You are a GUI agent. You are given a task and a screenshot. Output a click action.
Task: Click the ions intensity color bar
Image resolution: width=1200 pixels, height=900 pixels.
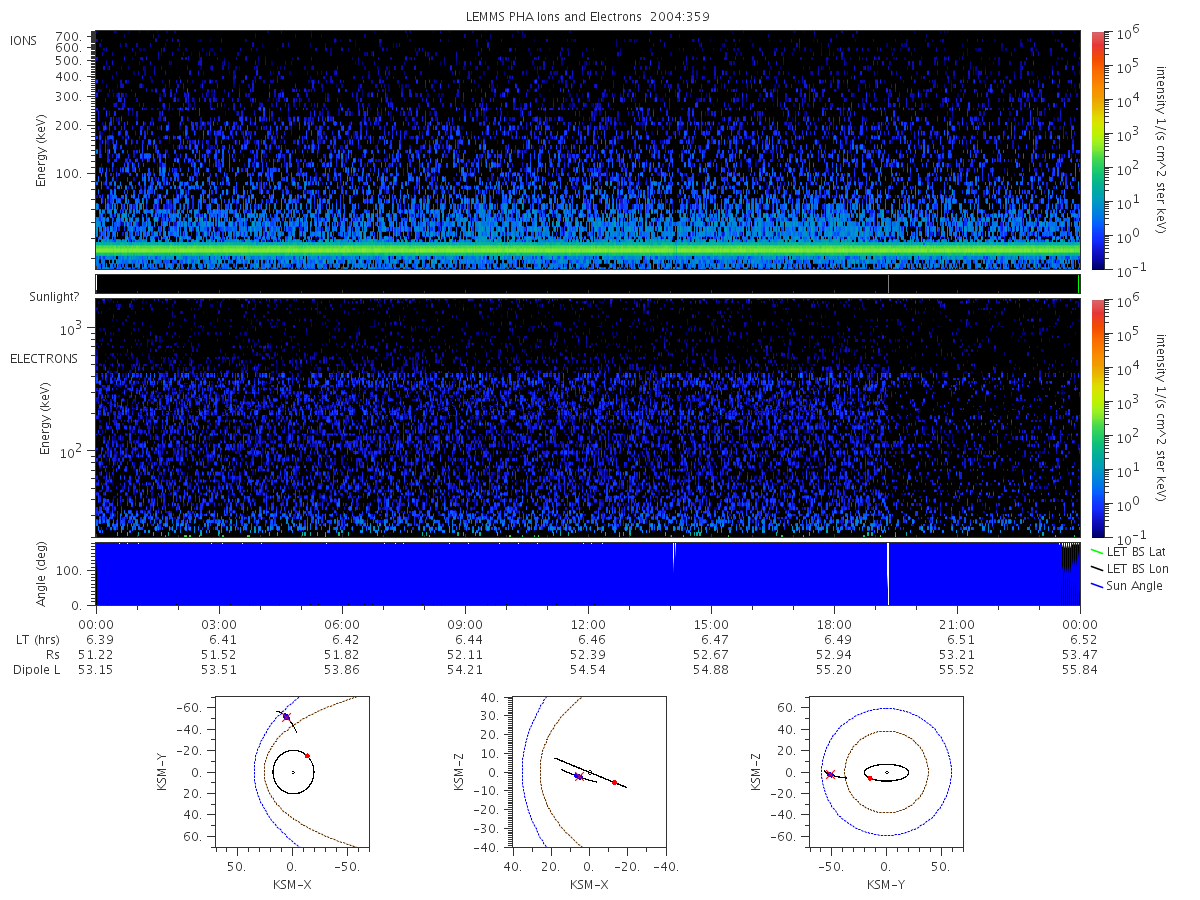coord(1097,150)
